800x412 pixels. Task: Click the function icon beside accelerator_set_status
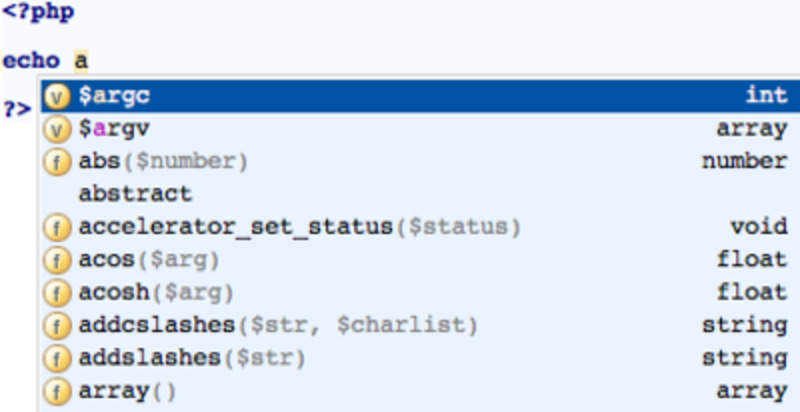tap(58, 227)
